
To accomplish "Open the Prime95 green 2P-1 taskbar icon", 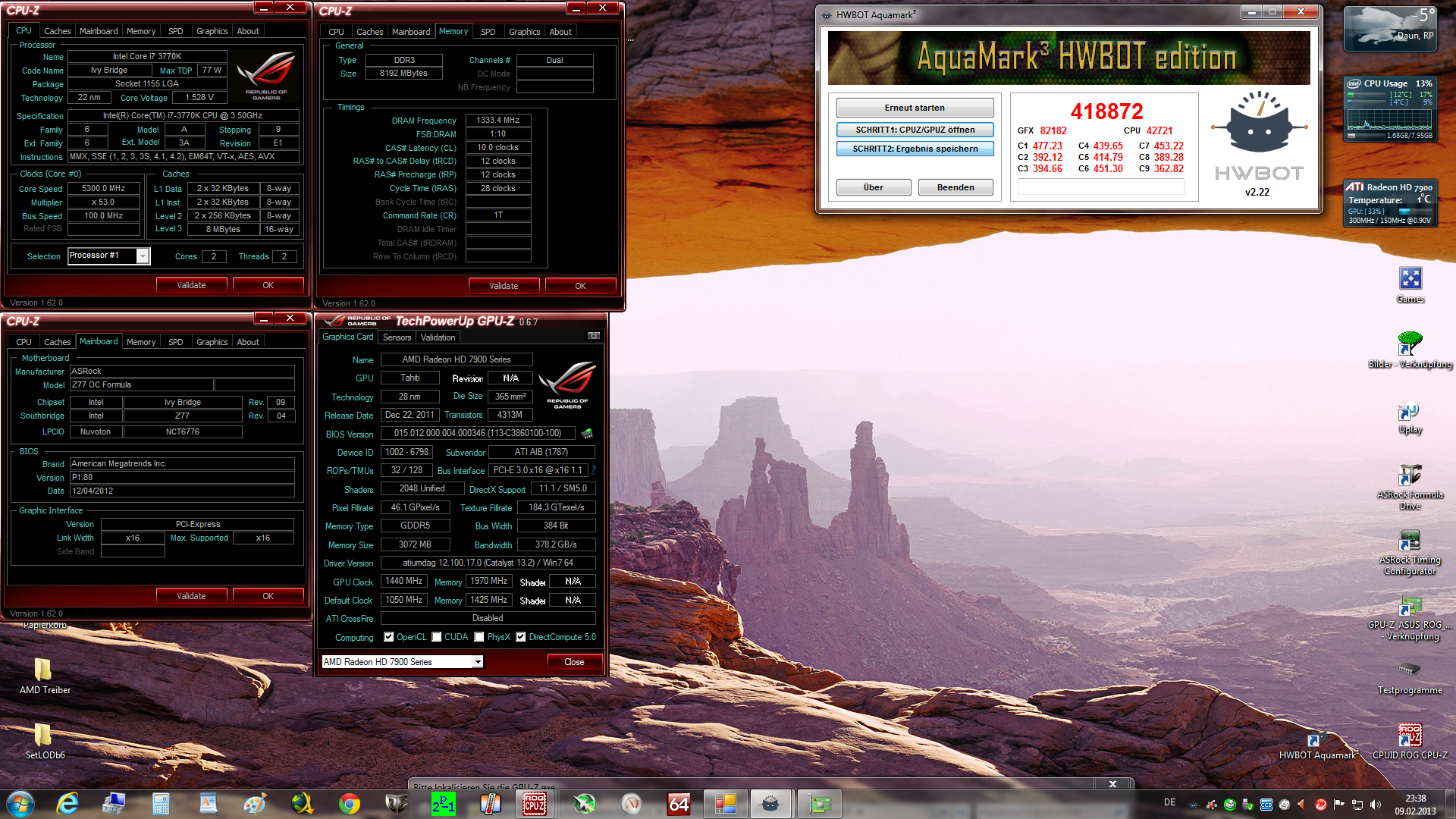I will (x=444, y=803).
